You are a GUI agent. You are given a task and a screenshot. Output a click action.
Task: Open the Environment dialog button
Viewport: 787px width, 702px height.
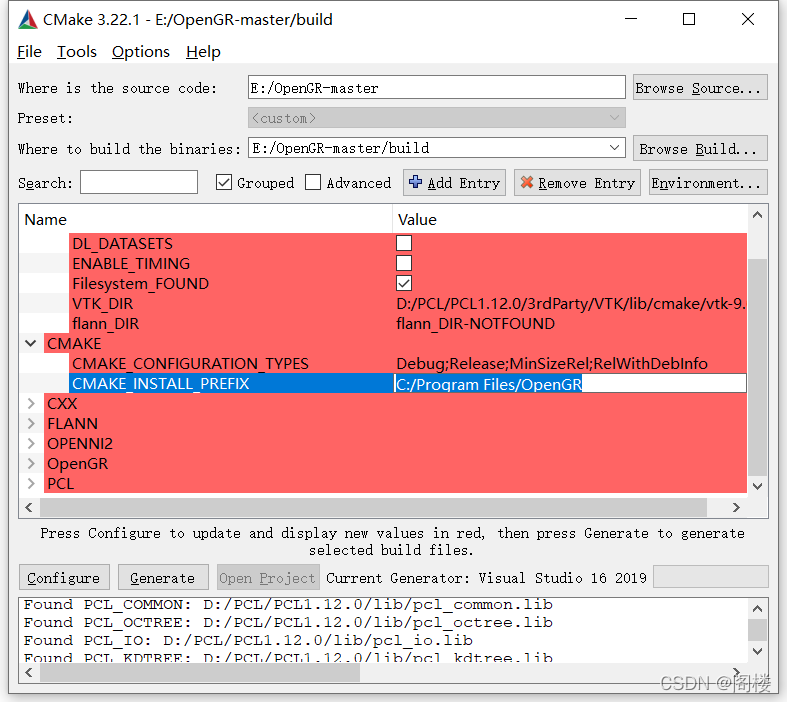click(x=708, y=183)
